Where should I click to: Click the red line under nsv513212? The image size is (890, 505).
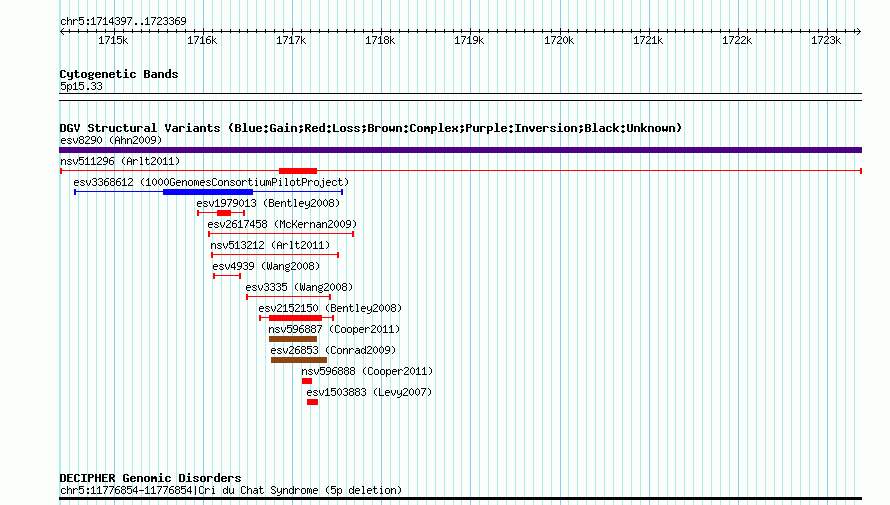point(275,255)
